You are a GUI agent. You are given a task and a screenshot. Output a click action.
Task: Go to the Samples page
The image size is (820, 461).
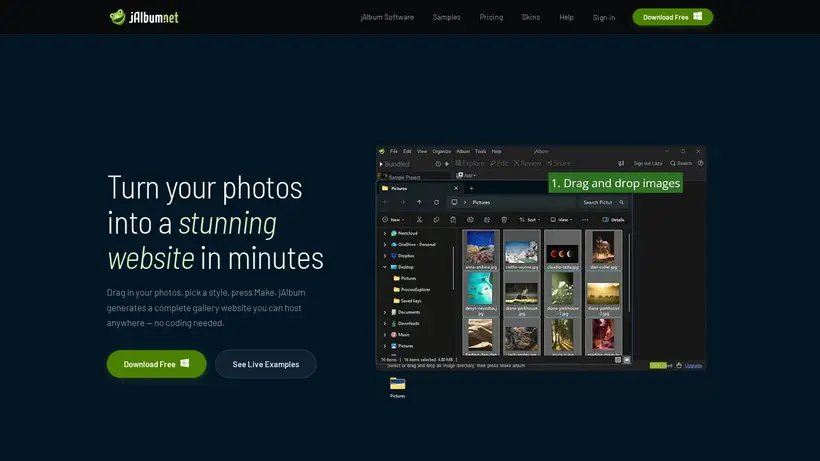click(x=447, y=17)
